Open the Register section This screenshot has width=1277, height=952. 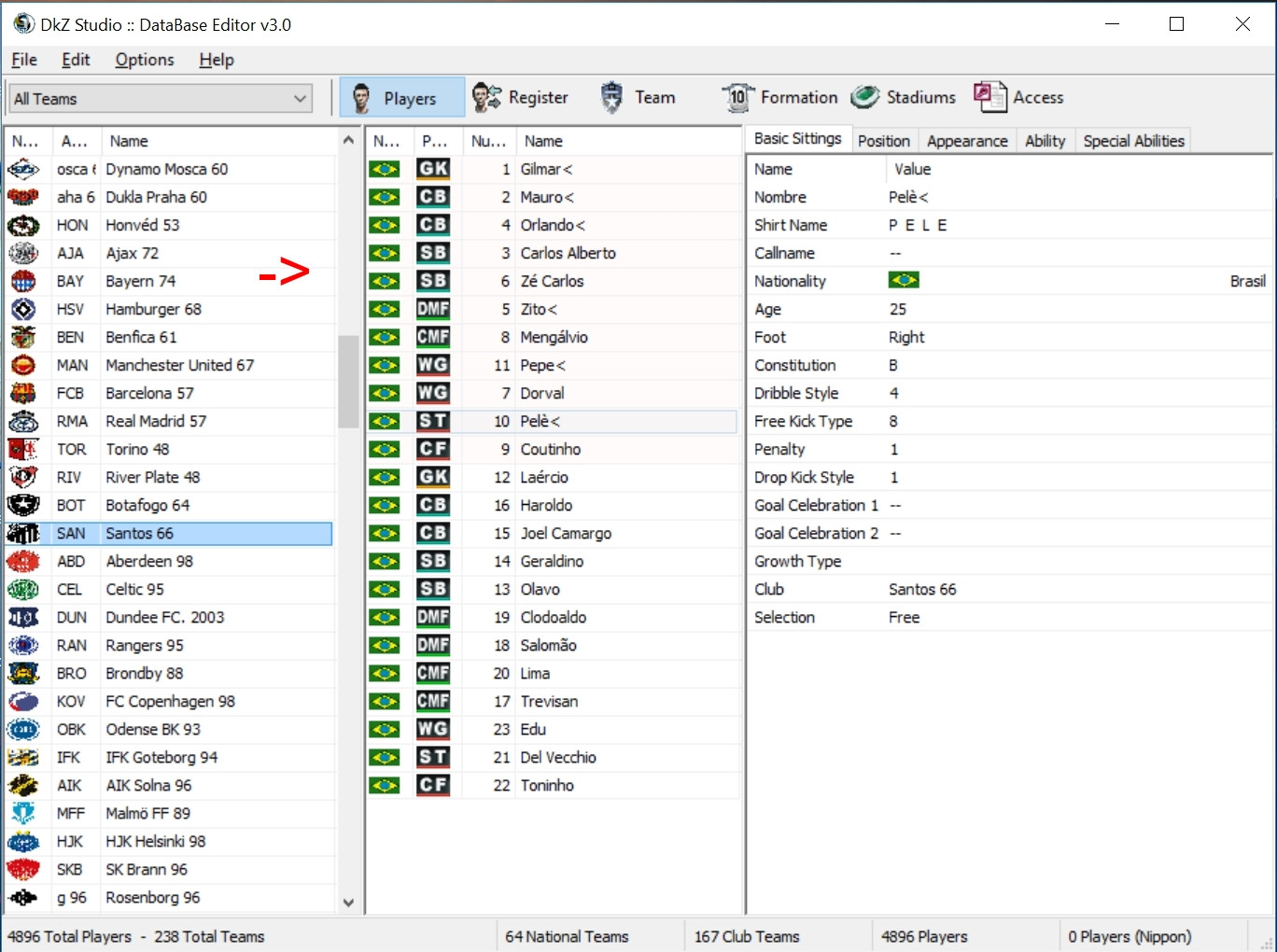coord(520,97)
